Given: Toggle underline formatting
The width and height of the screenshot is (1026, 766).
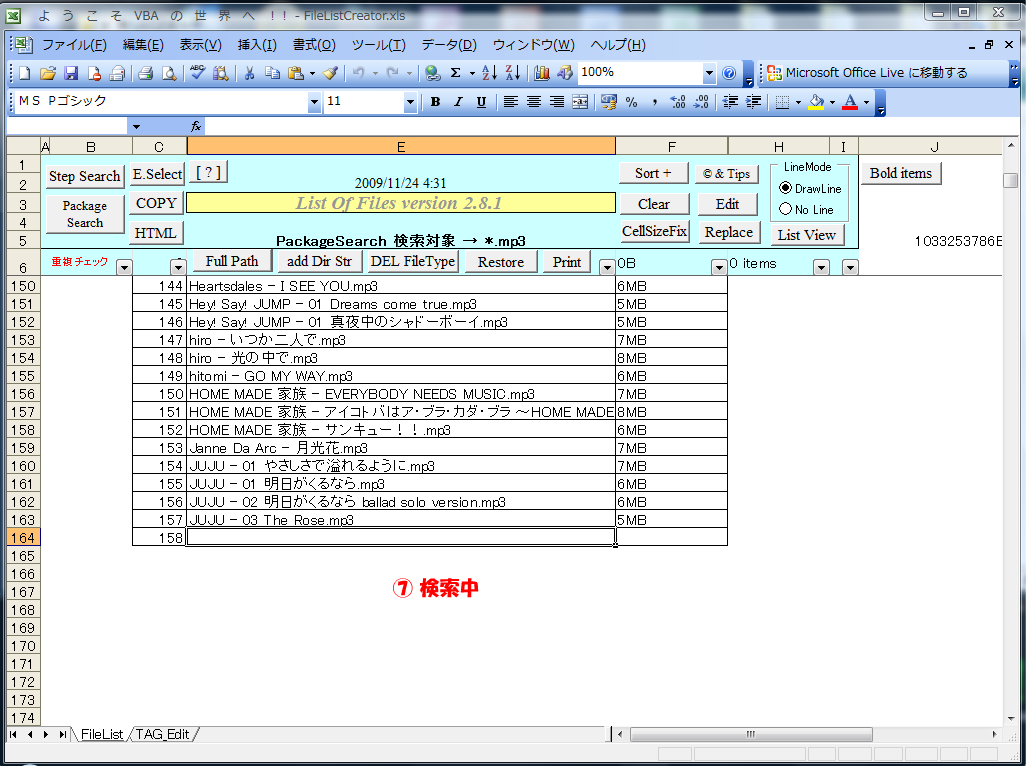Looking at the screenshot, I should pyautogui.click(x=482, y=102).
